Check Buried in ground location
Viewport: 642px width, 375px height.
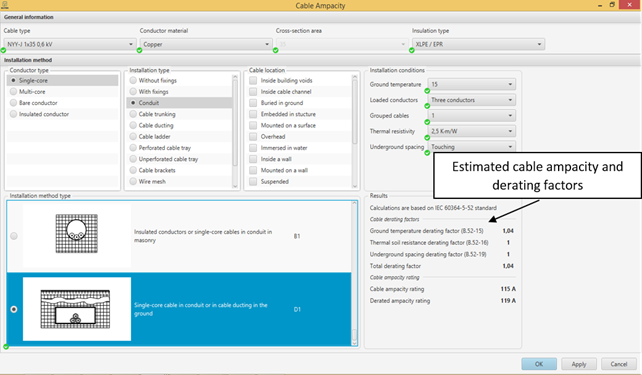pos(253,103)
